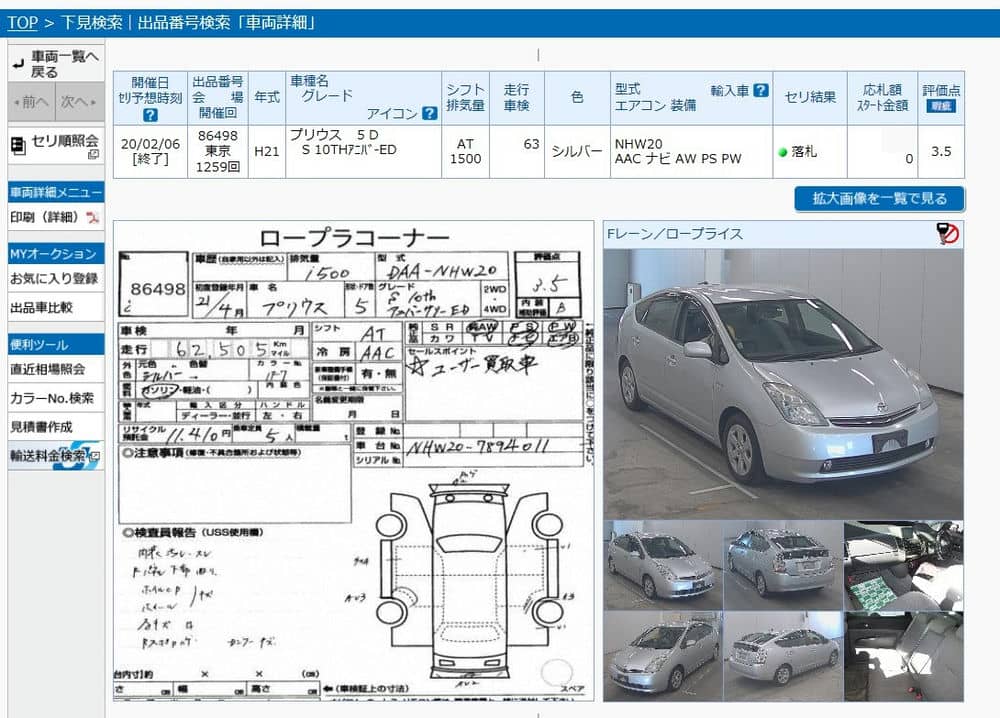Open カラーNo.検索 in sidebar tools
The image size is (1000, 718).
click(52, 398)
